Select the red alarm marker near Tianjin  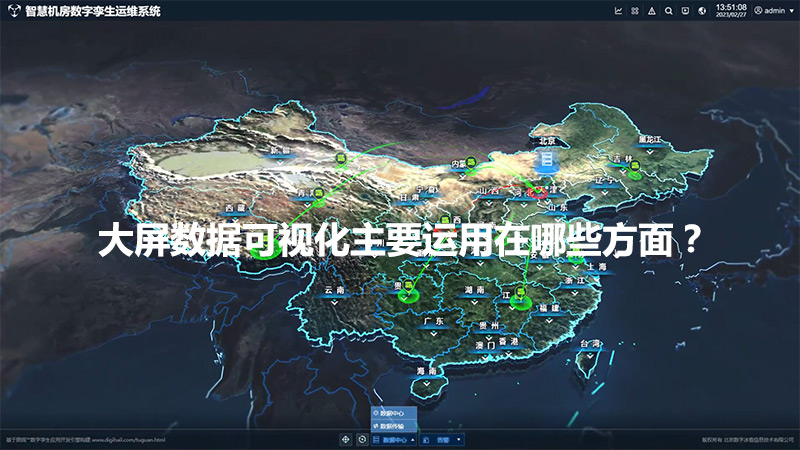pos(537,192)
